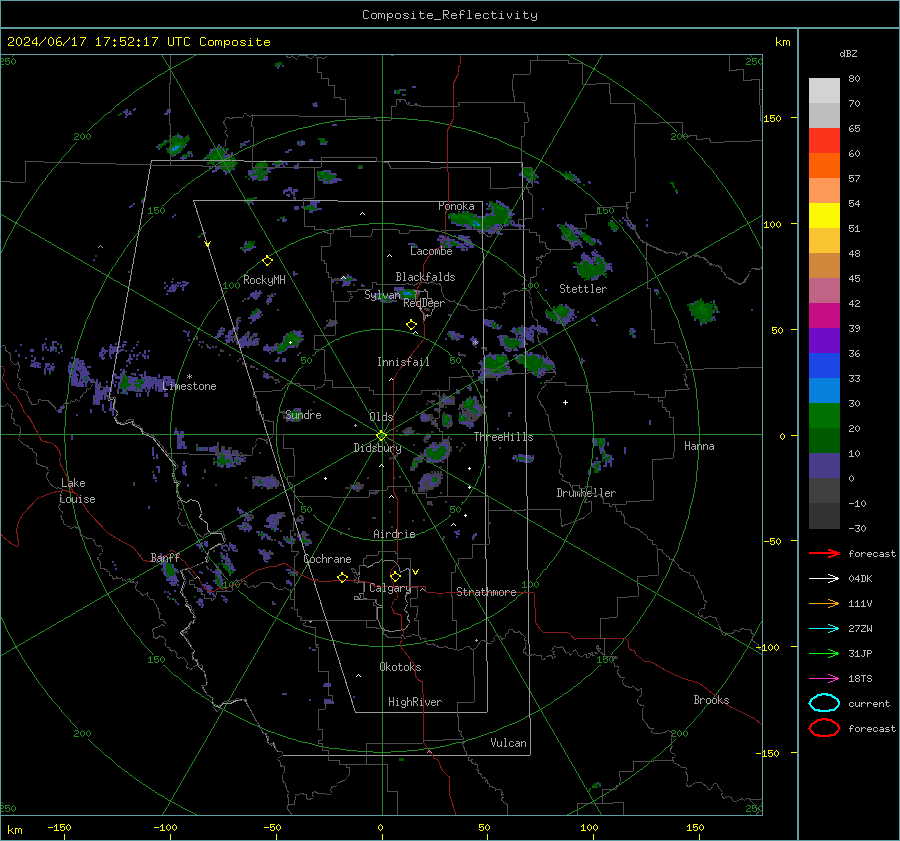This screenshot has width=900, height=841.
Task: Click the Olds label near center
Action: [x=381, y=417]
